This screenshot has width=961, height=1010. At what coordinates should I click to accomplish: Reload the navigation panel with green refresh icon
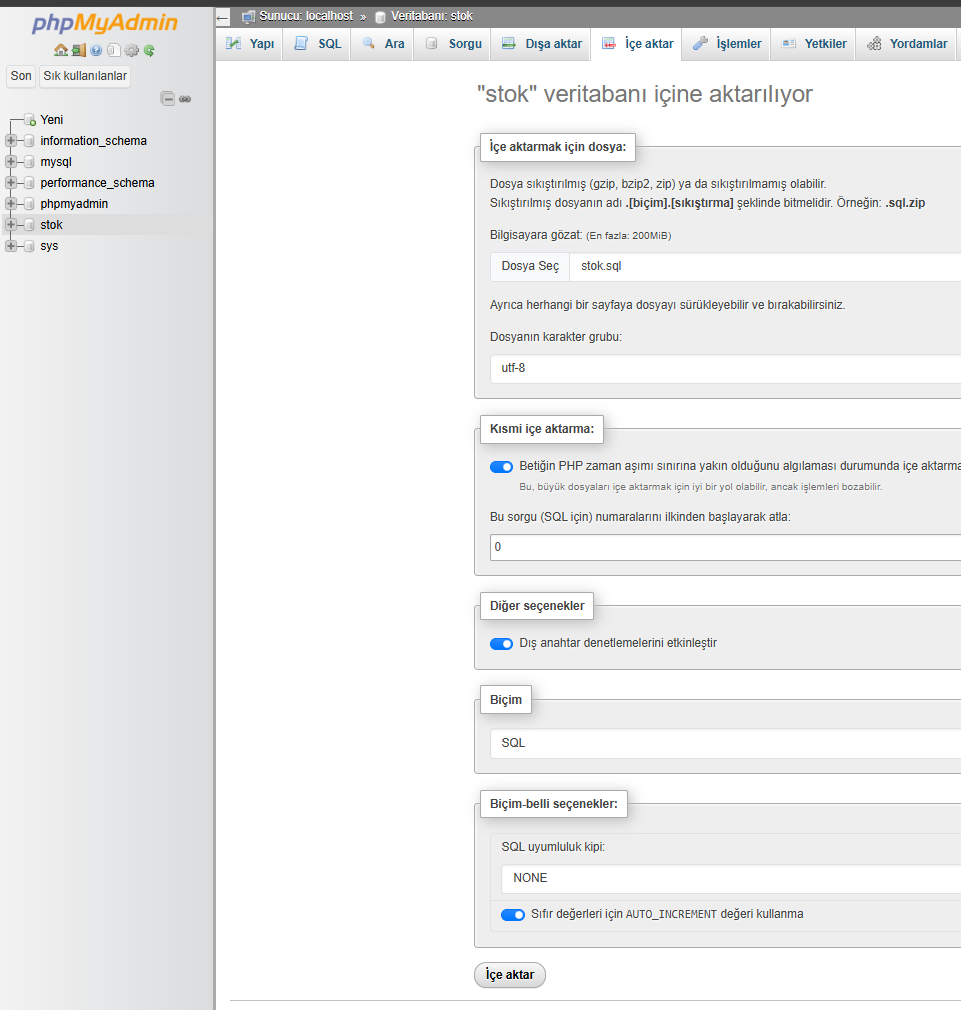pyautogui.click(x=149, y=50)
